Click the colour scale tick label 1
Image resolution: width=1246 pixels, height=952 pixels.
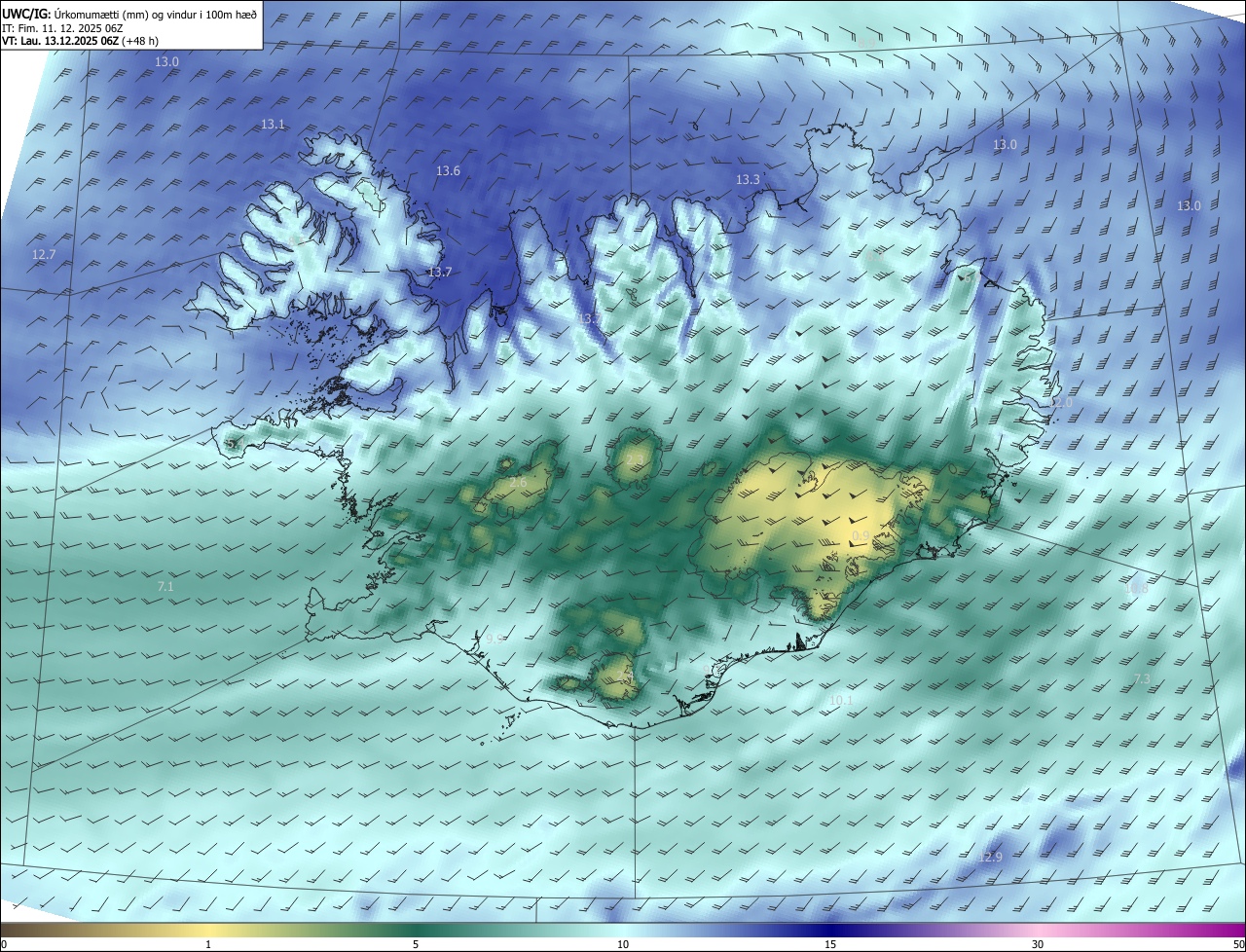click(208, 944)
